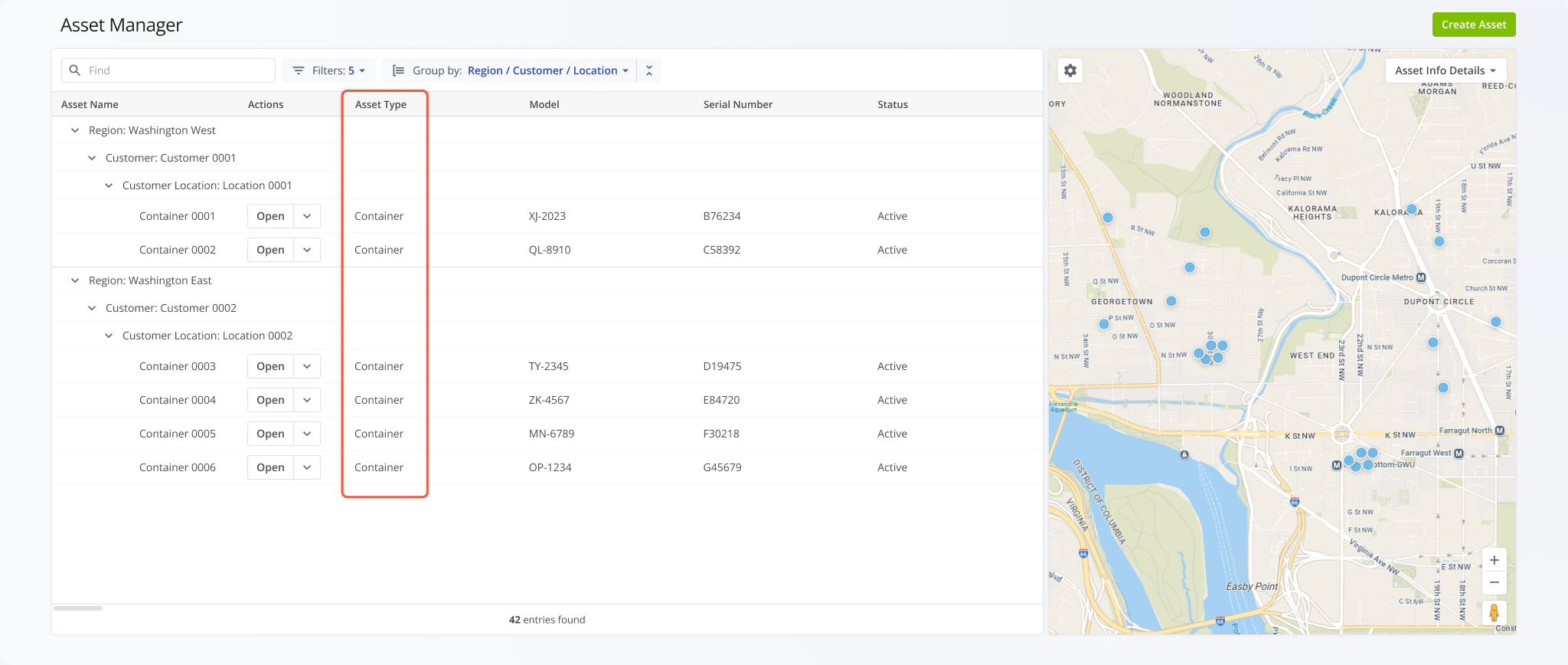Image resolution: width=1568 pixels, height=665 pixels.
Task: Zoom out on the map
Action: [1494, 583]
